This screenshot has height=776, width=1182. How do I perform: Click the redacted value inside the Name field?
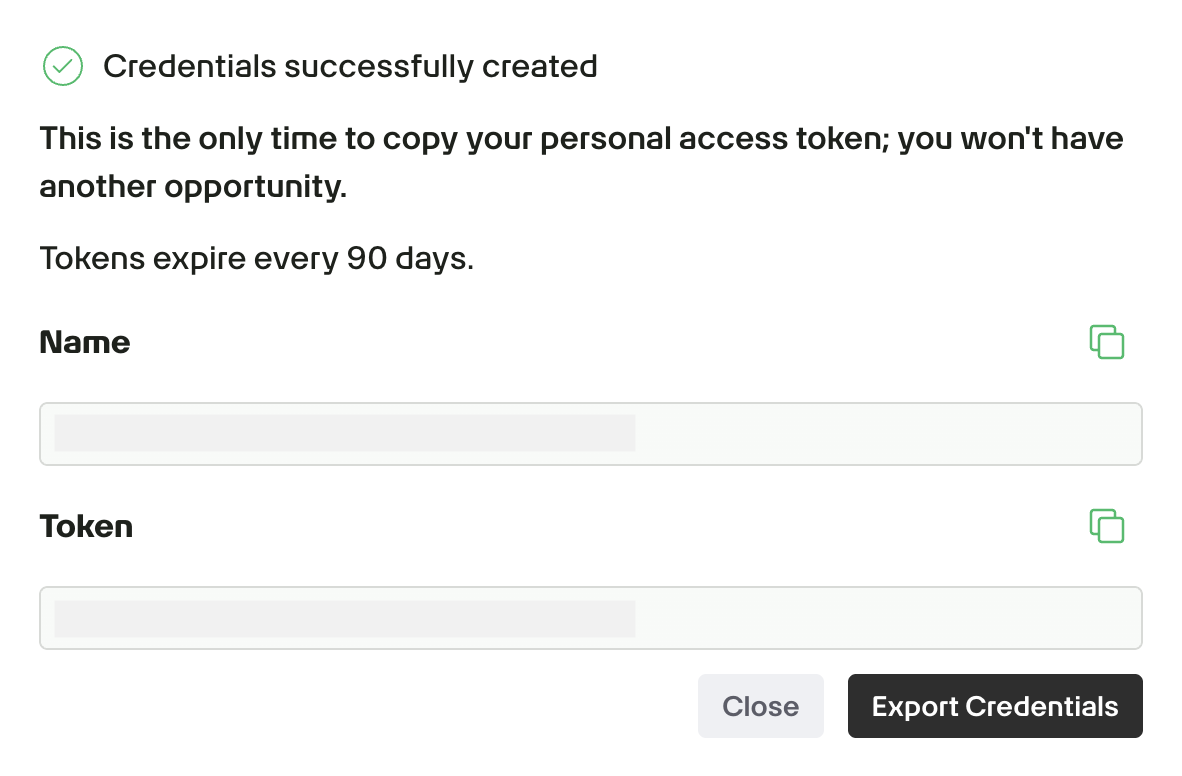point(345,434)
